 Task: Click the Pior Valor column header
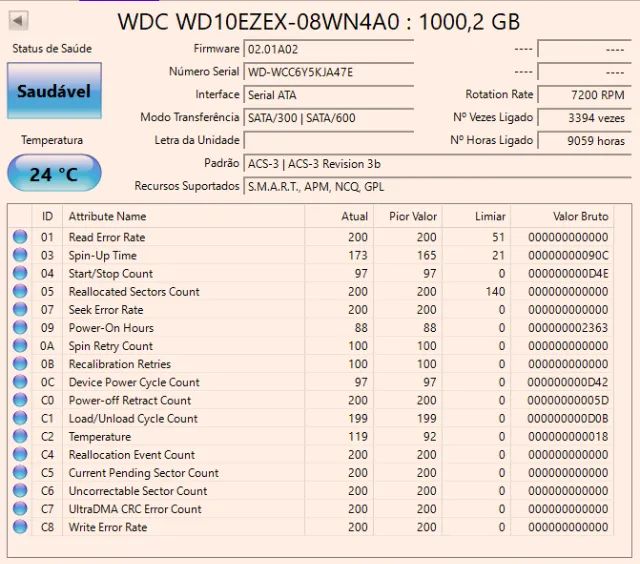point(408,216)
